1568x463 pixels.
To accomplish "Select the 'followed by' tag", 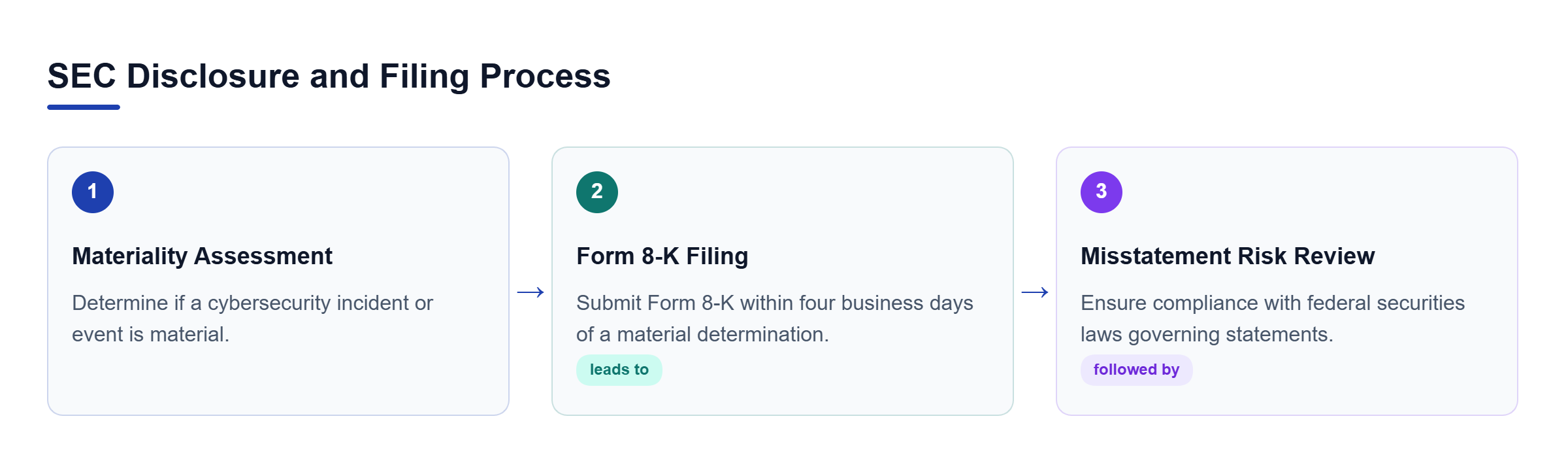I will [x=1137, y=370].
